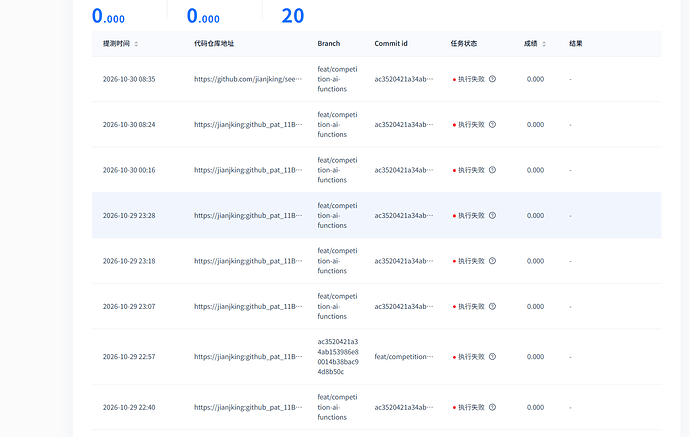Image resolution: width=690 pixels, height=437 pixels.
Task: Click the full commit hash ac3520421a34ab153986e8… in 22:57 row
Action: [x=338, y=356]
